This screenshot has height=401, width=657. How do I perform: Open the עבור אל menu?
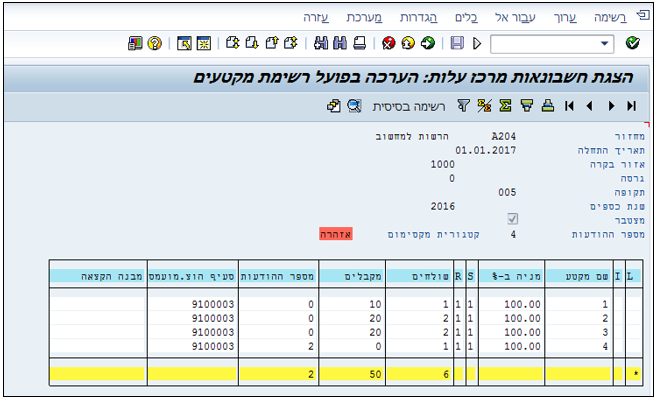coord(515,18)
